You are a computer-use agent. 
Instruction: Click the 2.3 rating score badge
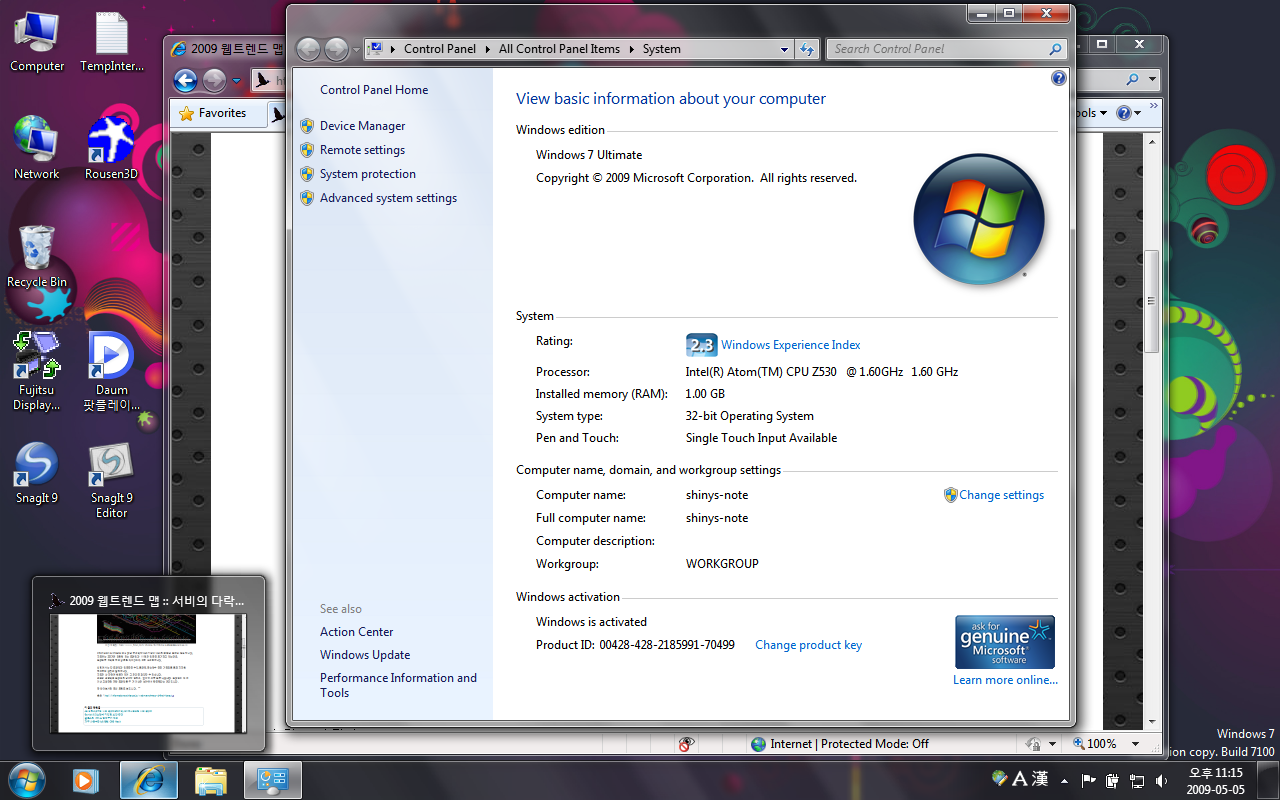(x=702, y=345)
